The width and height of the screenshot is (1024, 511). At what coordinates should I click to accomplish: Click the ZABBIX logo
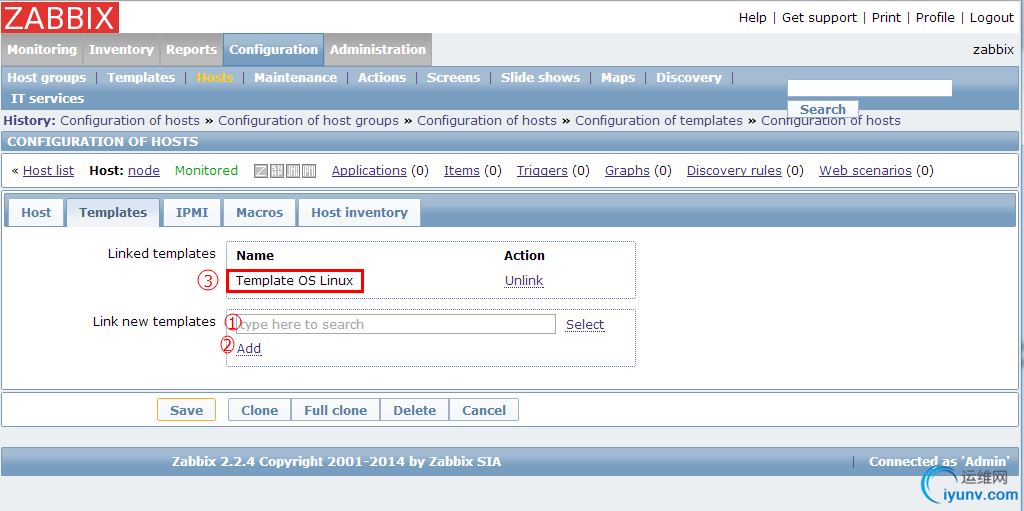click(x=60, y=18)
